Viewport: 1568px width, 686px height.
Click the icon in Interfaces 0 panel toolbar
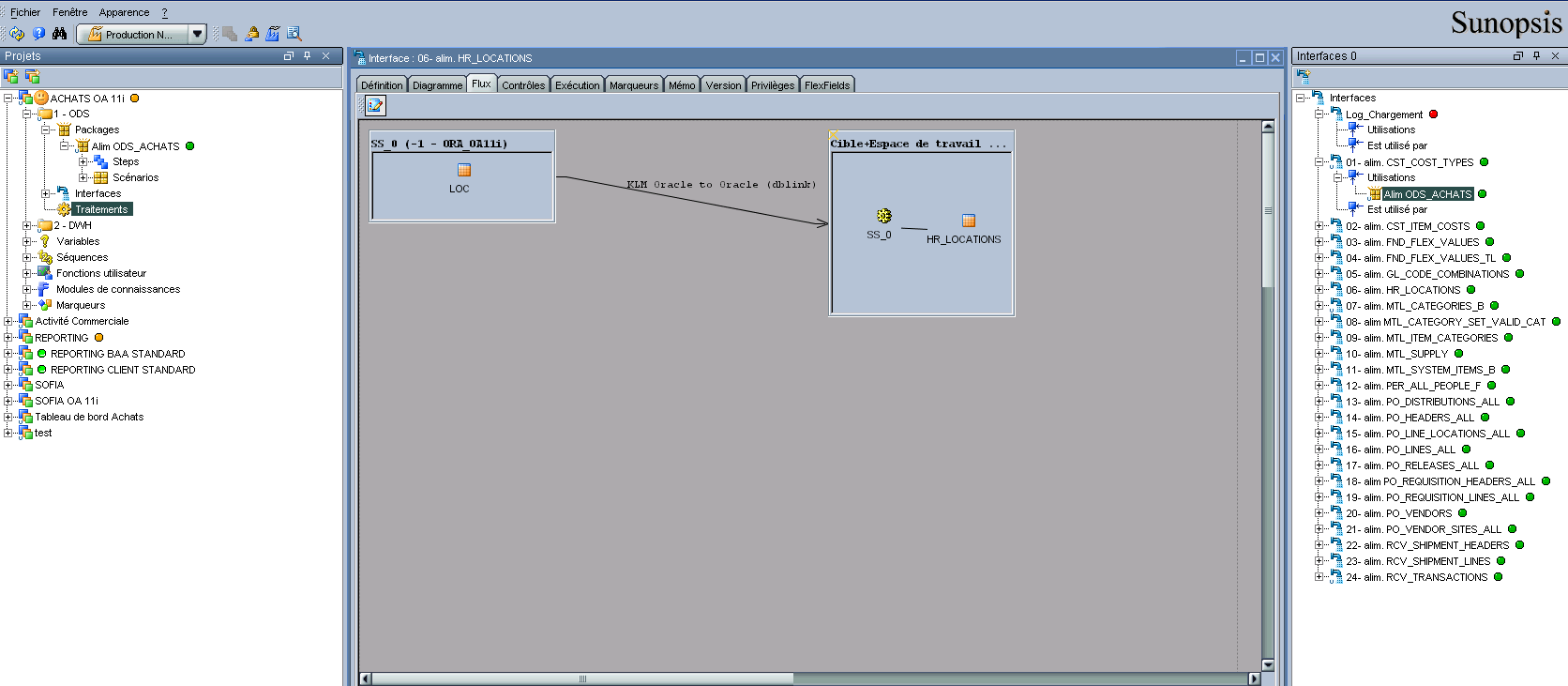point(1304,76)
